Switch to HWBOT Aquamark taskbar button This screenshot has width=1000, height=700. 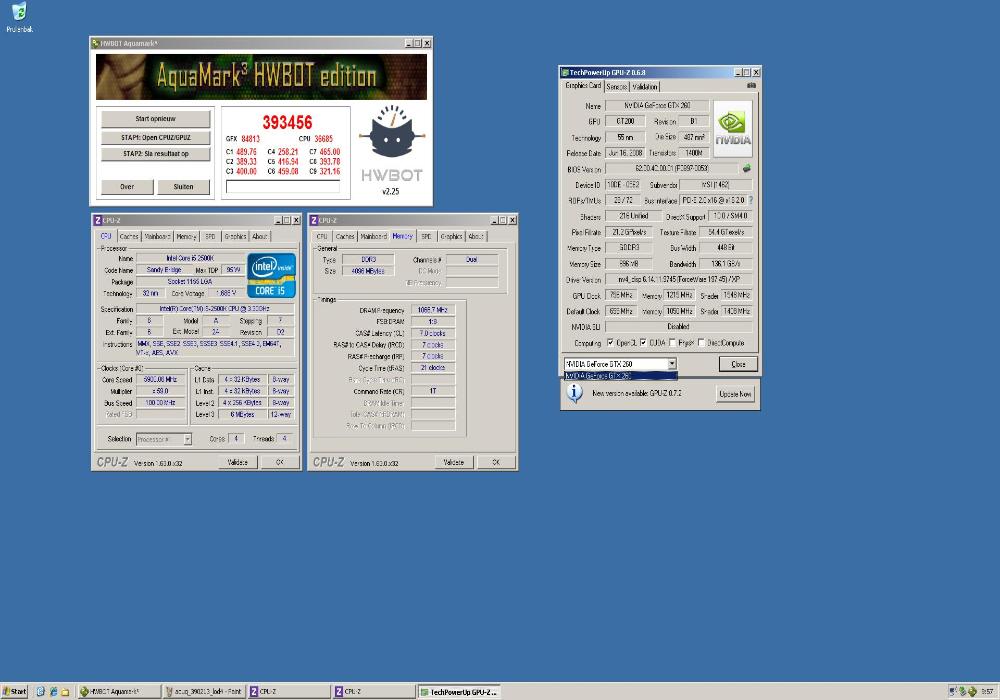coord(118,691)
